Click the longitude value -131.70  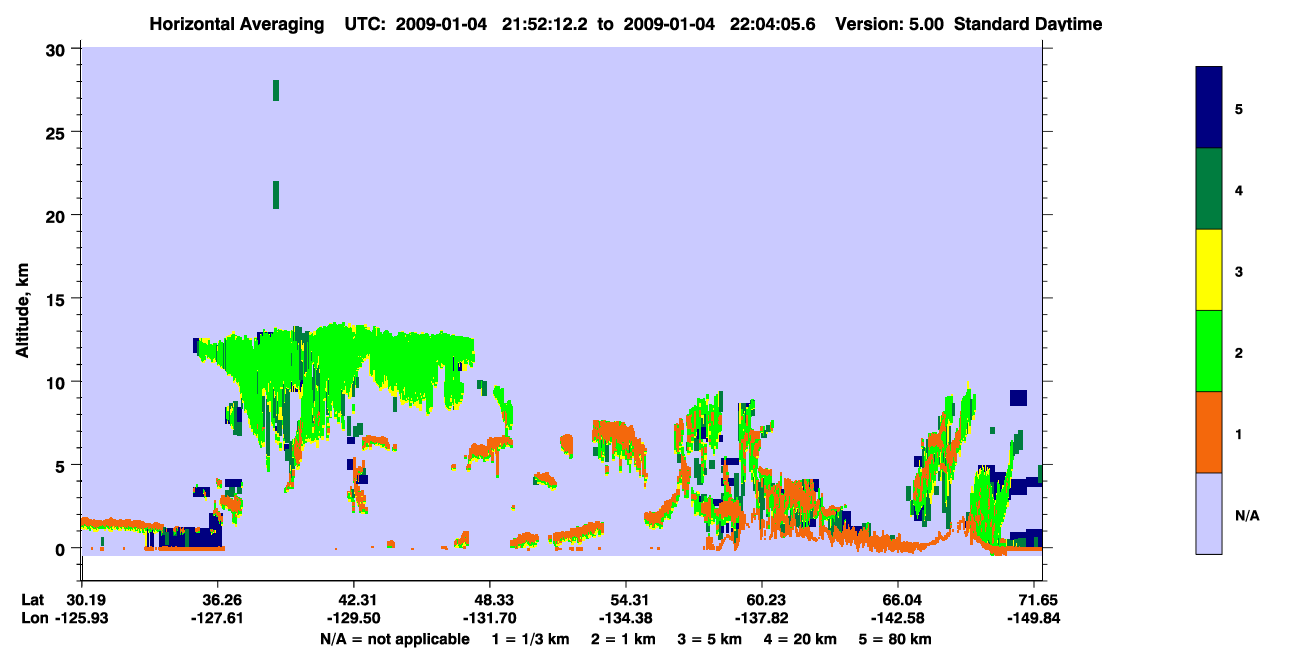(490, 619)
